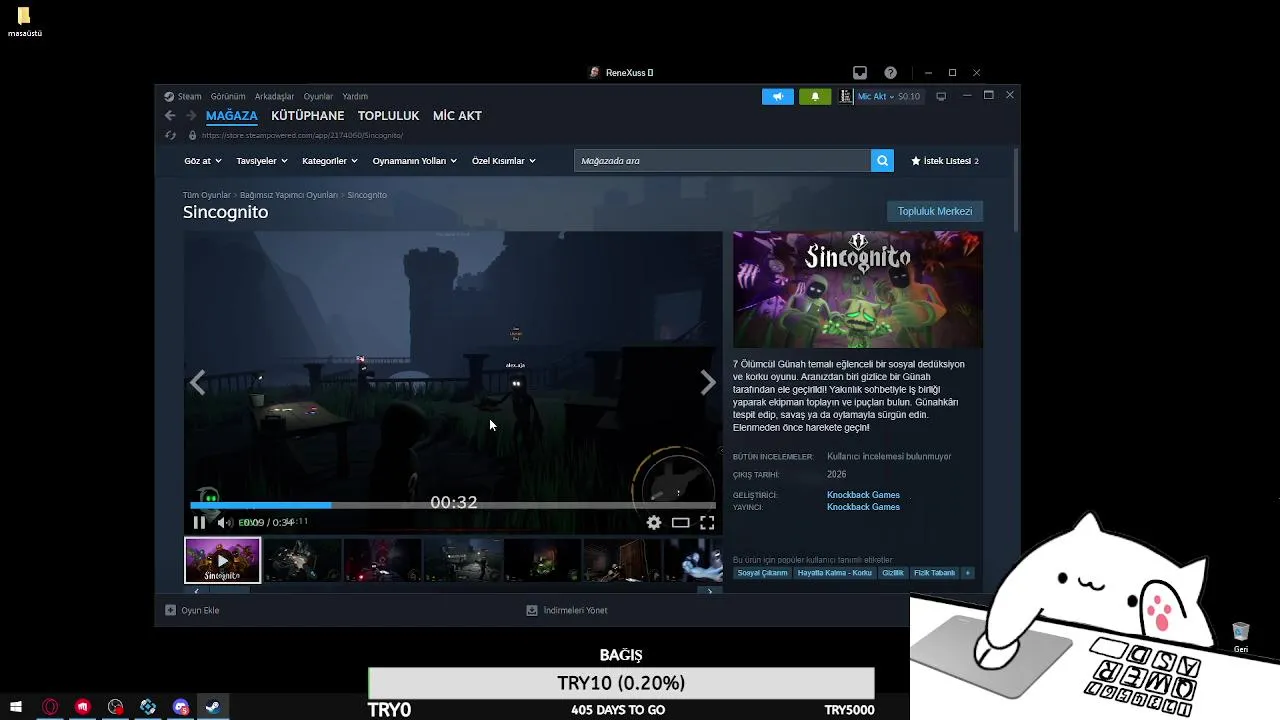Add another tag with plus button
Screen dimensions: 1280x720
(967, 573)
